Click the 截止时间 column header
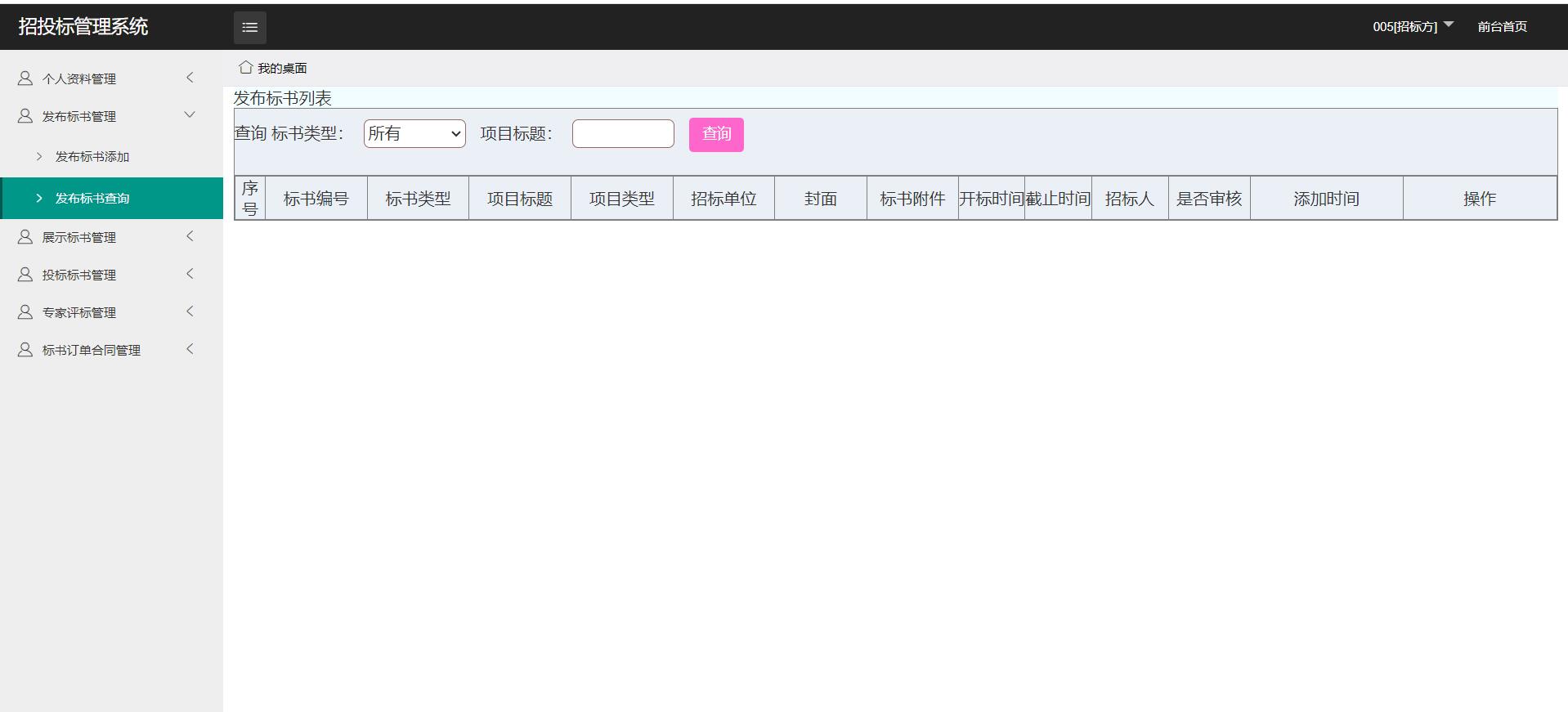This screenshot has height=712, width=1568. click(x=1058, y=199)
